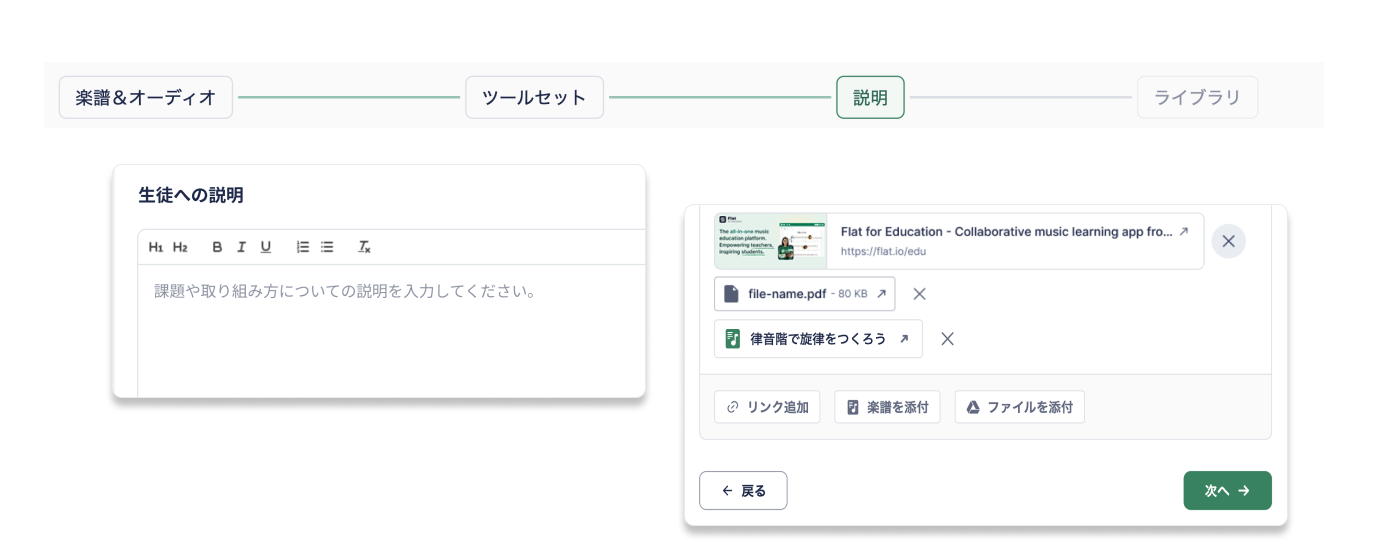The height and width of the screenshot is (560, 1400).
Task: Go to ツールセット step
Action: (x=534, y=97)
